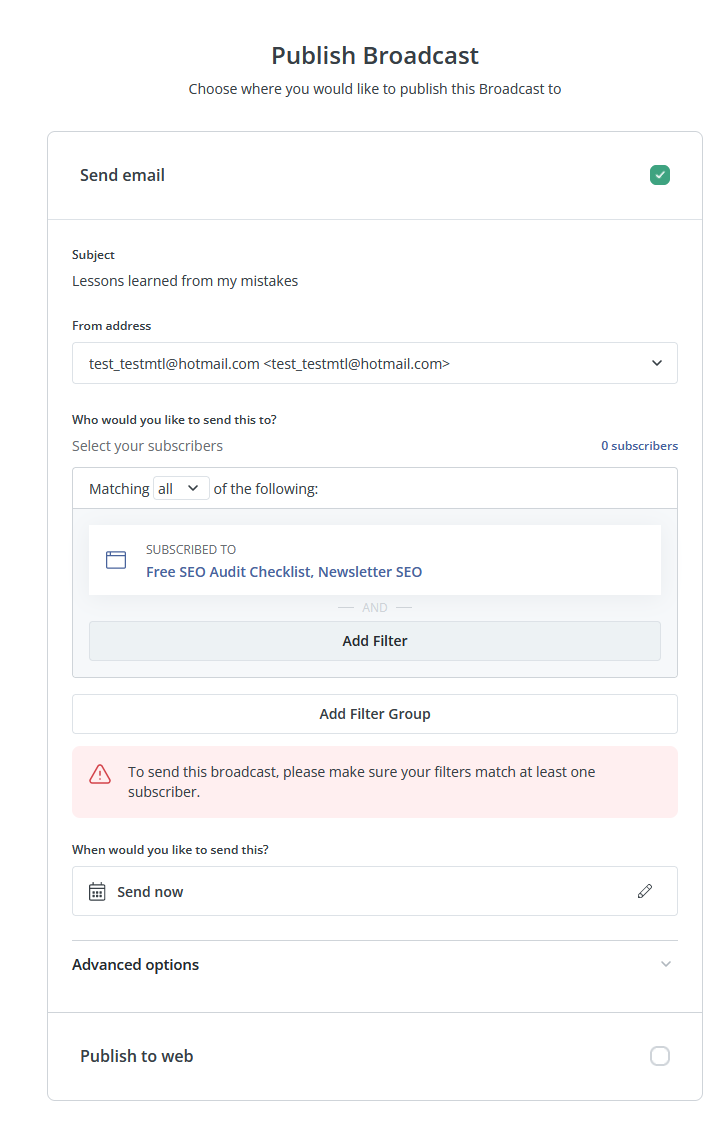Click the dropdown arrow of the From address field

tap(657, 363)
